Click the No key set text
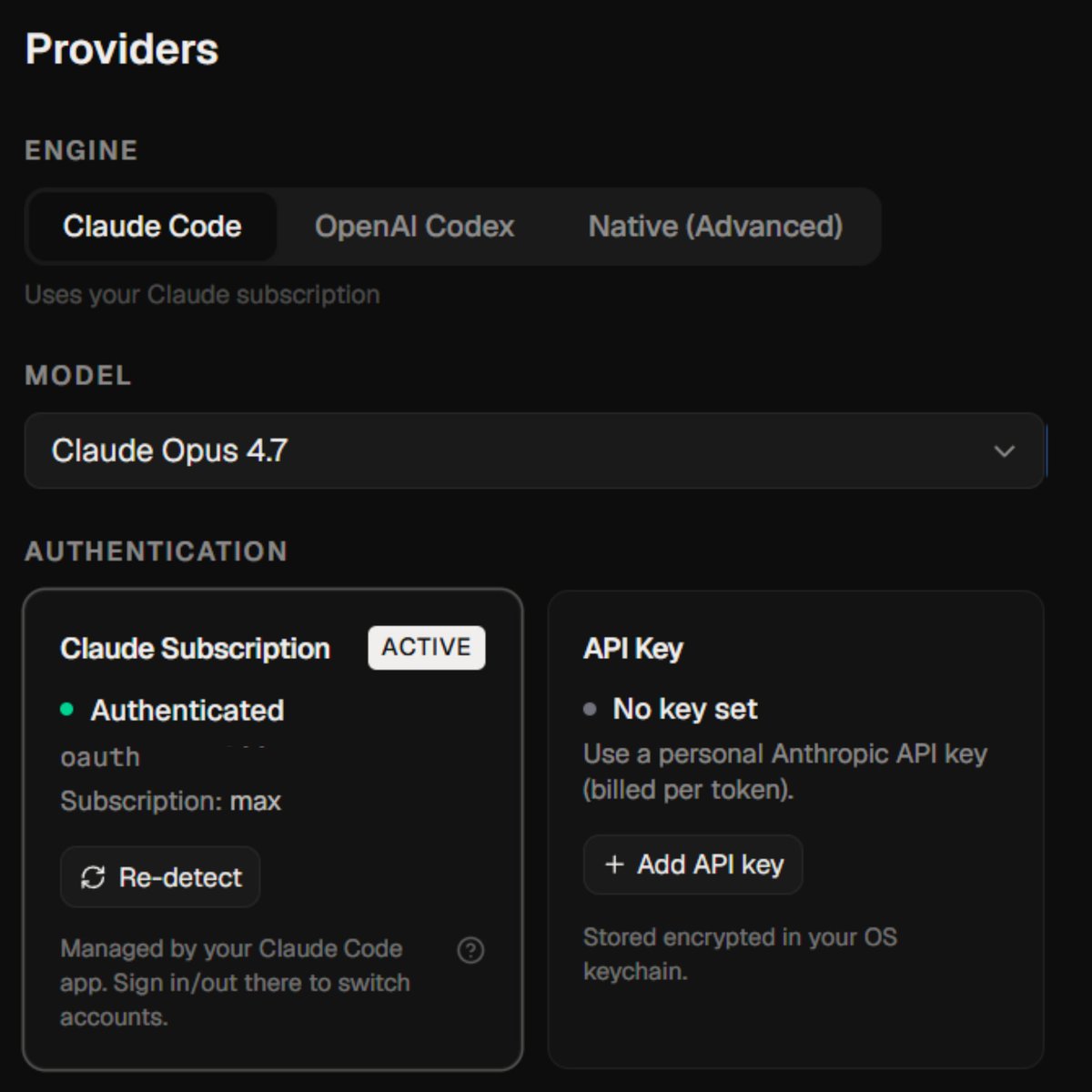The image size is (1092, 1092). click(685, 709)
